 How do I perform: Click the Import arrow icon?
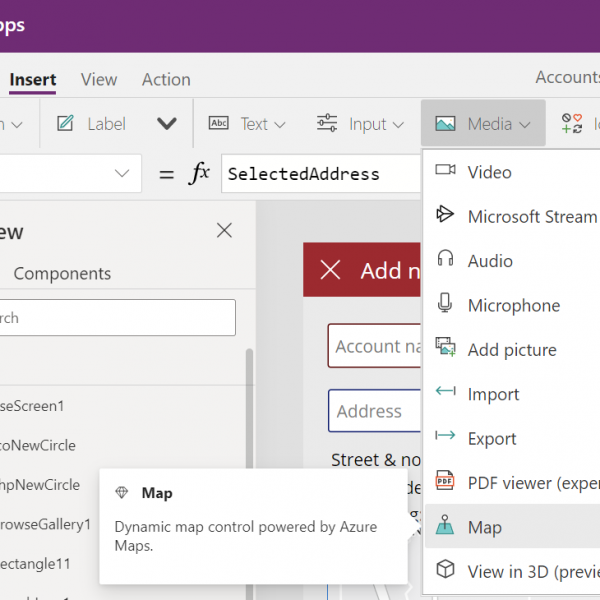(445, 391)
